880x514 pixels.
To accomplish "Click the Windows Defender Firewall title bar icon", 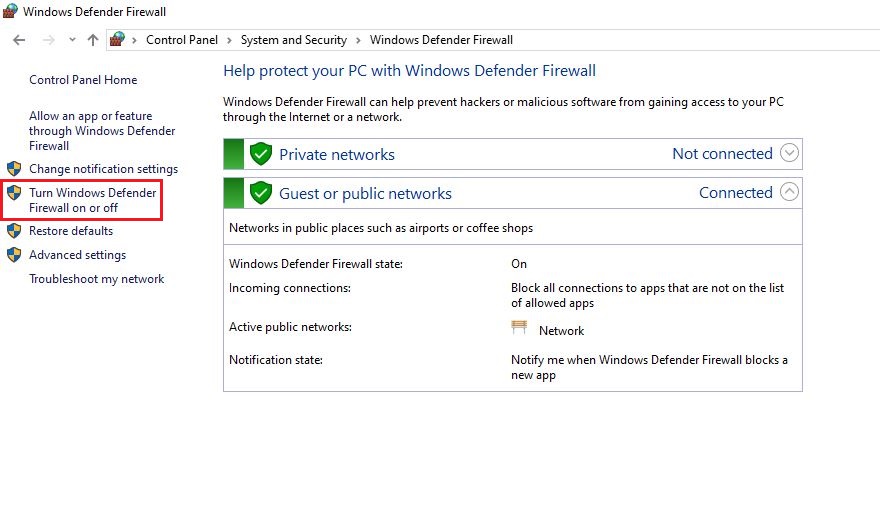I will point(10,11).
